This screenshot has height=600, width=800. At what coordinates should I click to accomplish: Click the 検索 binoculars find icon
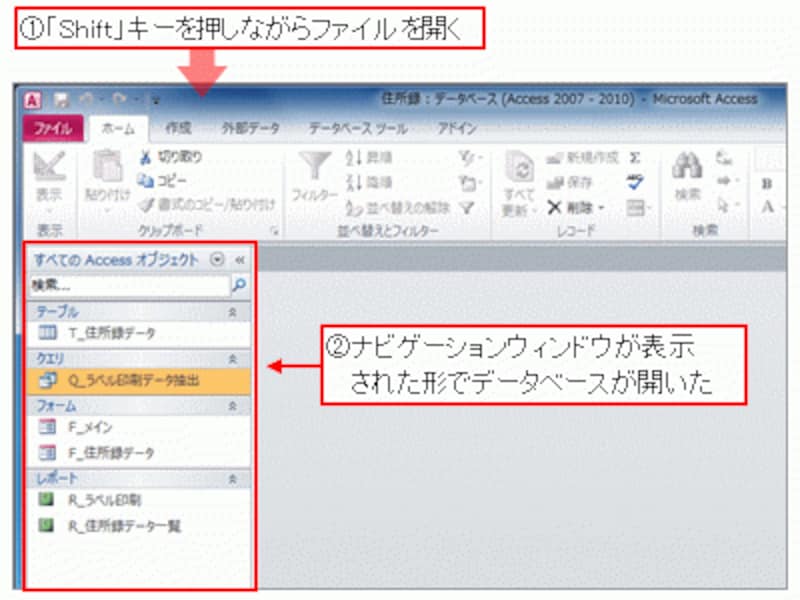click(x=687, y=166)
